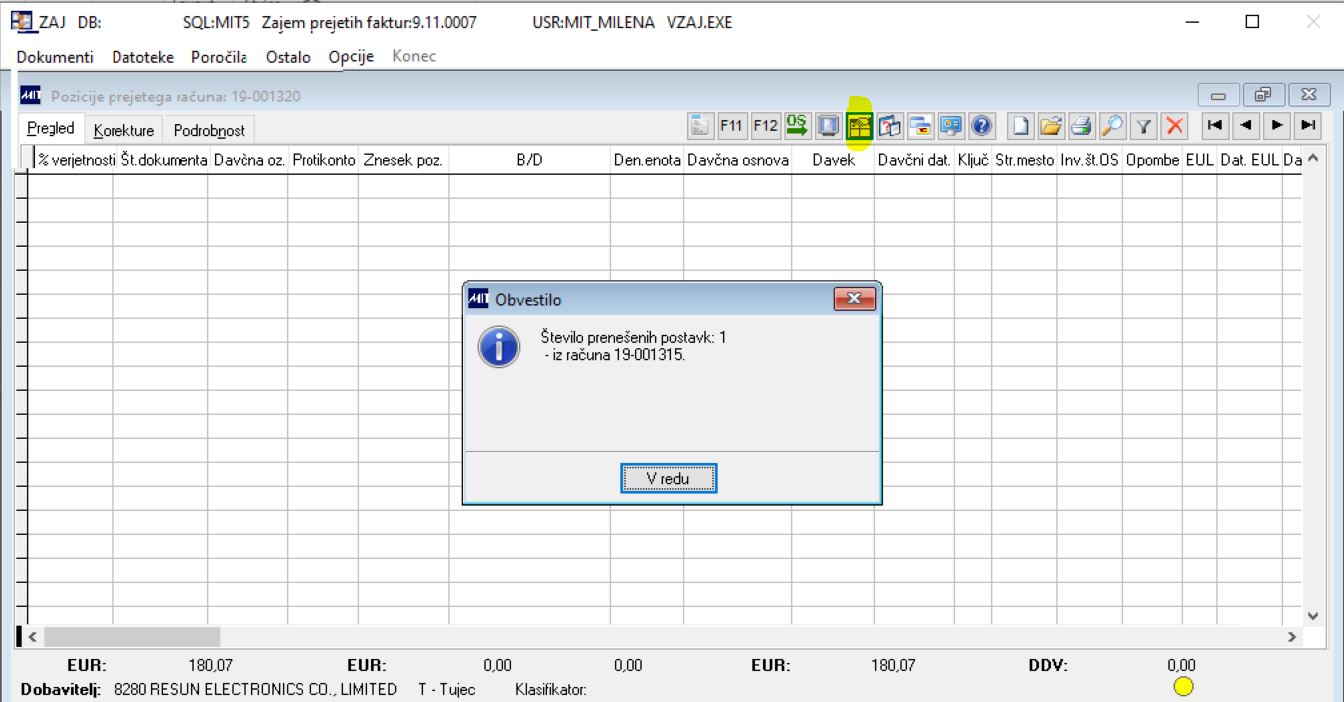Click the new blank document icon

coord(1018,126)
